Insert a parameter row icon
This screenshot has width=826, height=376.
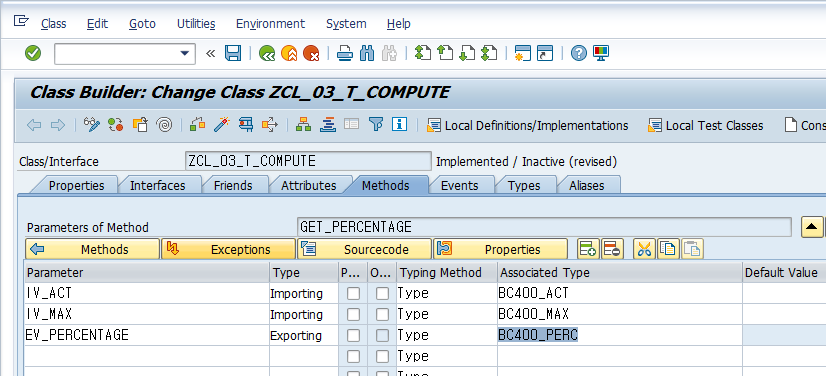tap(587, 249)
